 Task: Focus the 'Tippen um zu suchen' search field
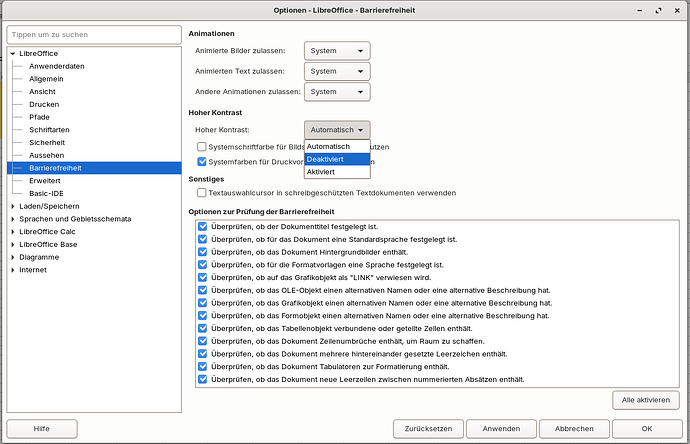(x=94, y=34)
